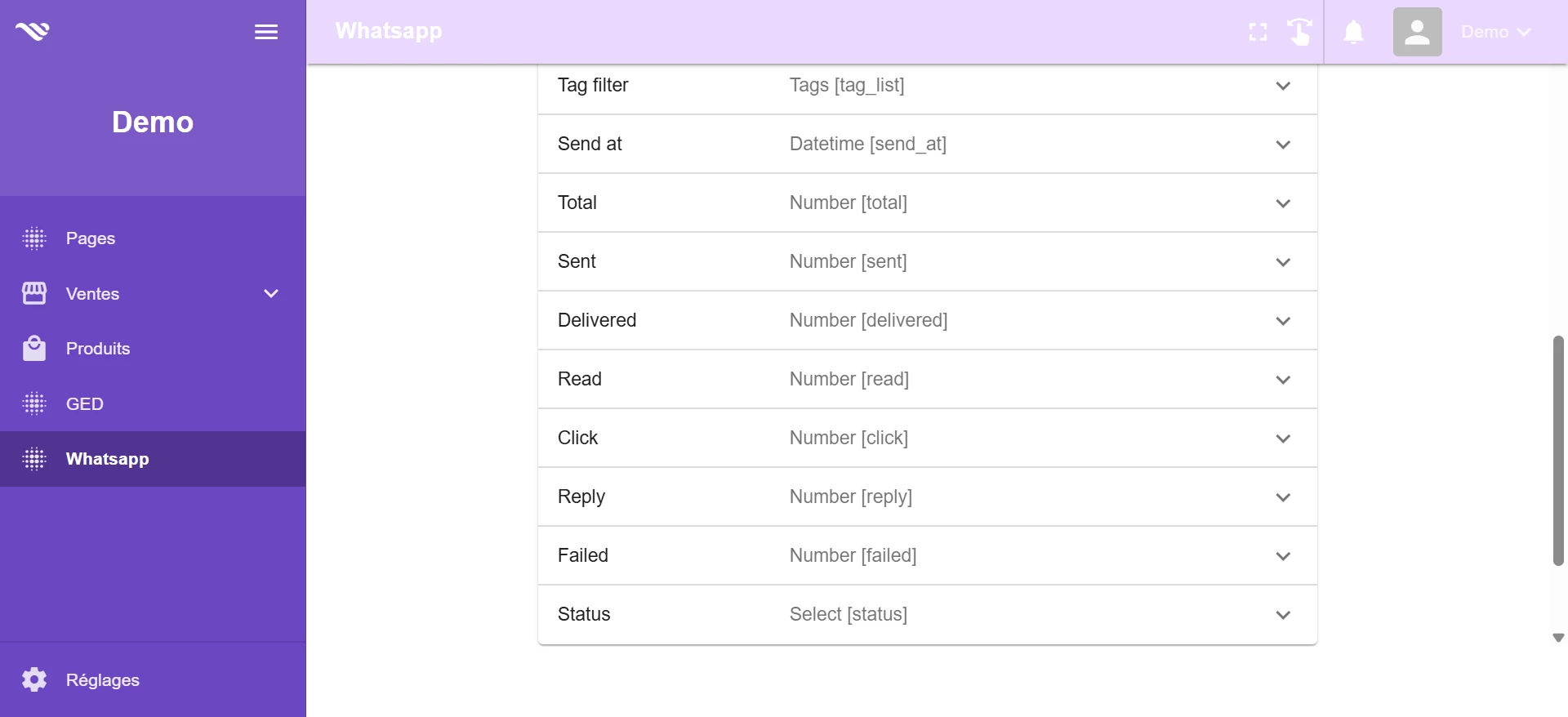The image size is (1568, 717).
Task: Open the Pages menu item
Action: [x=91, y=238]
